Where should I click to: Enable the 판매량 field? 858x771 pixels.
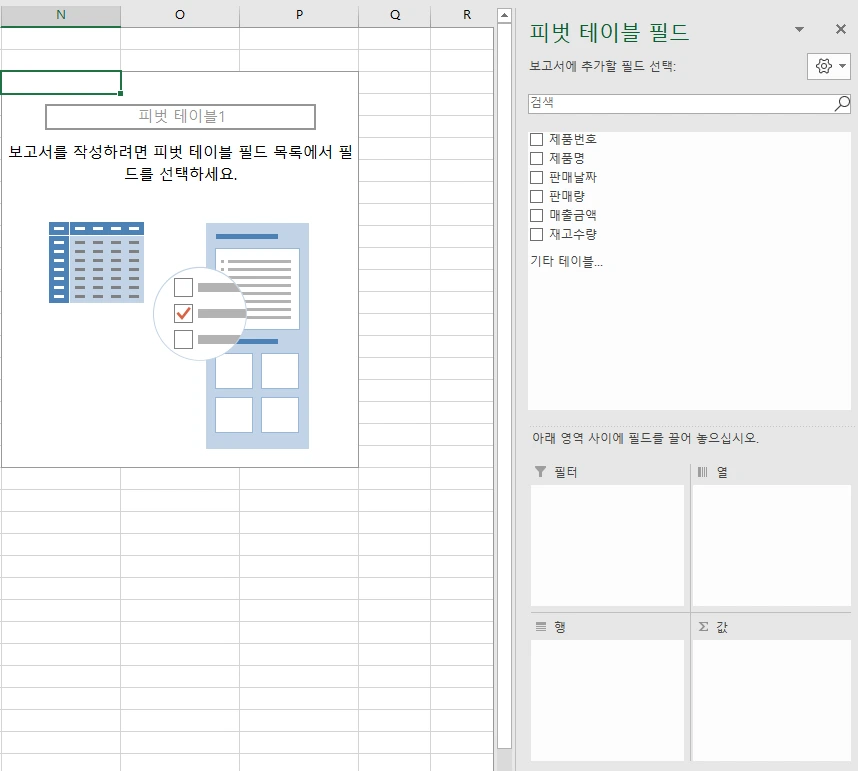click(x=536, y=196)
